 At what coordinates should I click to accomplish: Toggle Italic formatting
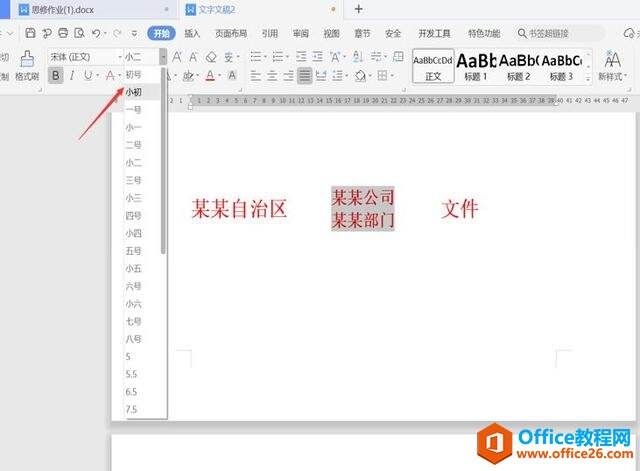[x=72, y=76]
